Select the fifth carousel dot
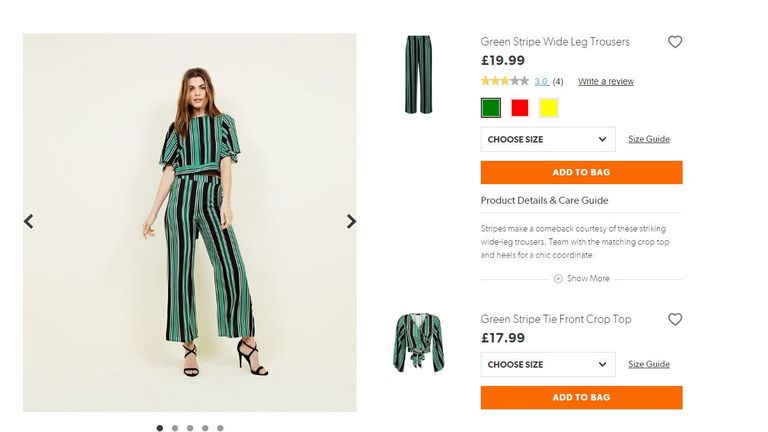 220,428
